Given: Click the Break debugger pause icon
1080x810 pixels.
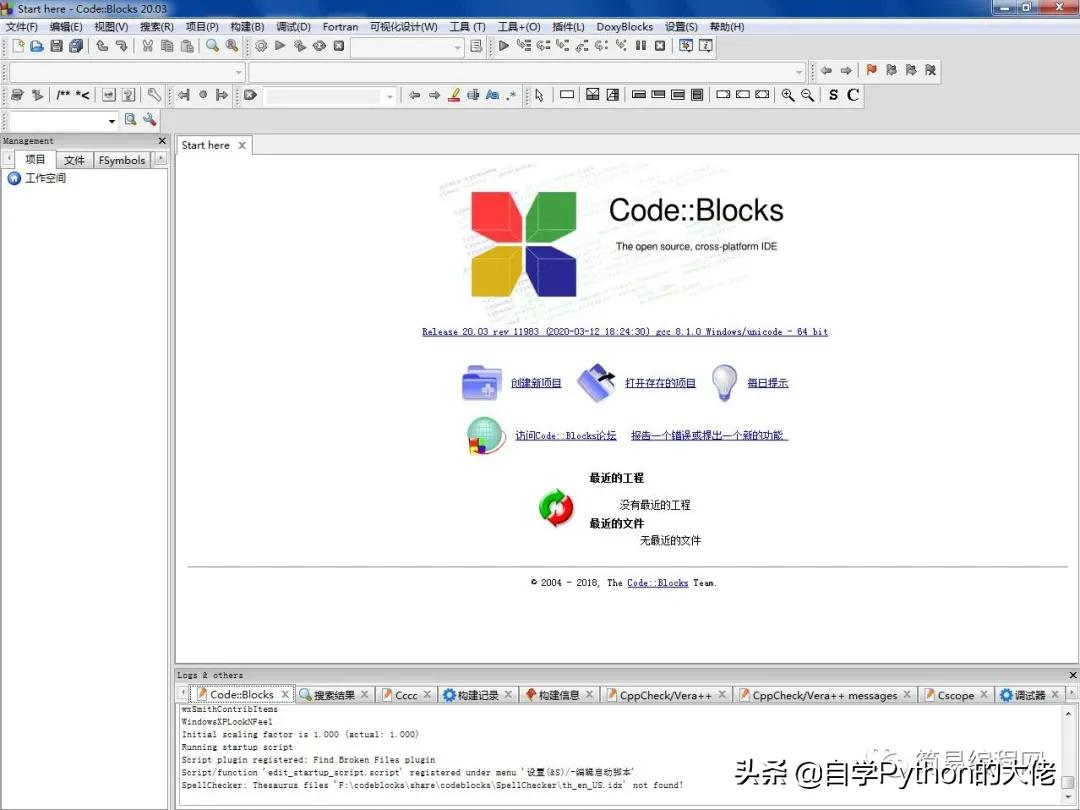Looking at the screenshot, I should pos(641,45).
